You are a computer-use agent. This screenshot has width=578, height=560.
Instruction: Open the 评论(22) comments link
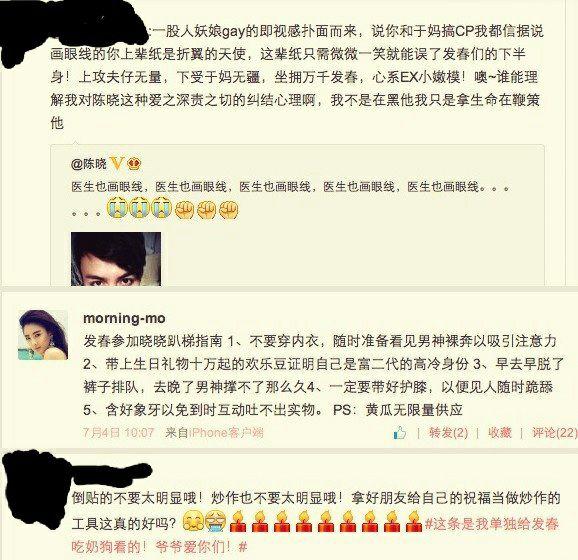click(x=554, y=432)
